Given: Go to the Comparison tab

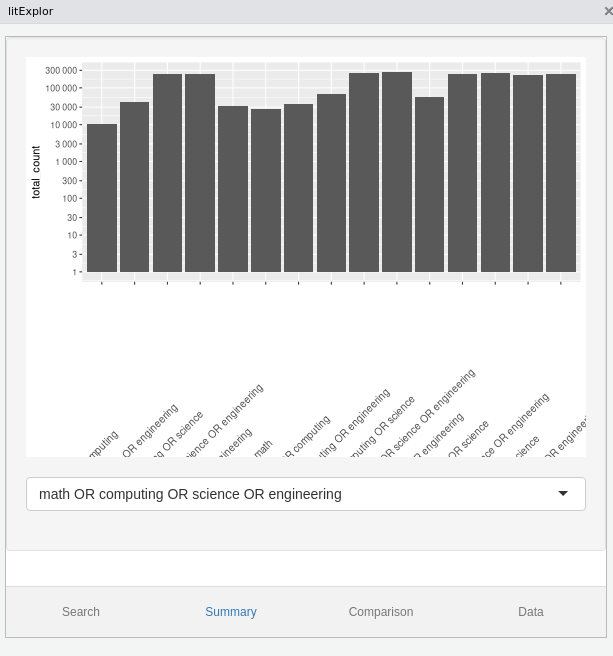Looking at the screenshot, I should tap(381, 612).
